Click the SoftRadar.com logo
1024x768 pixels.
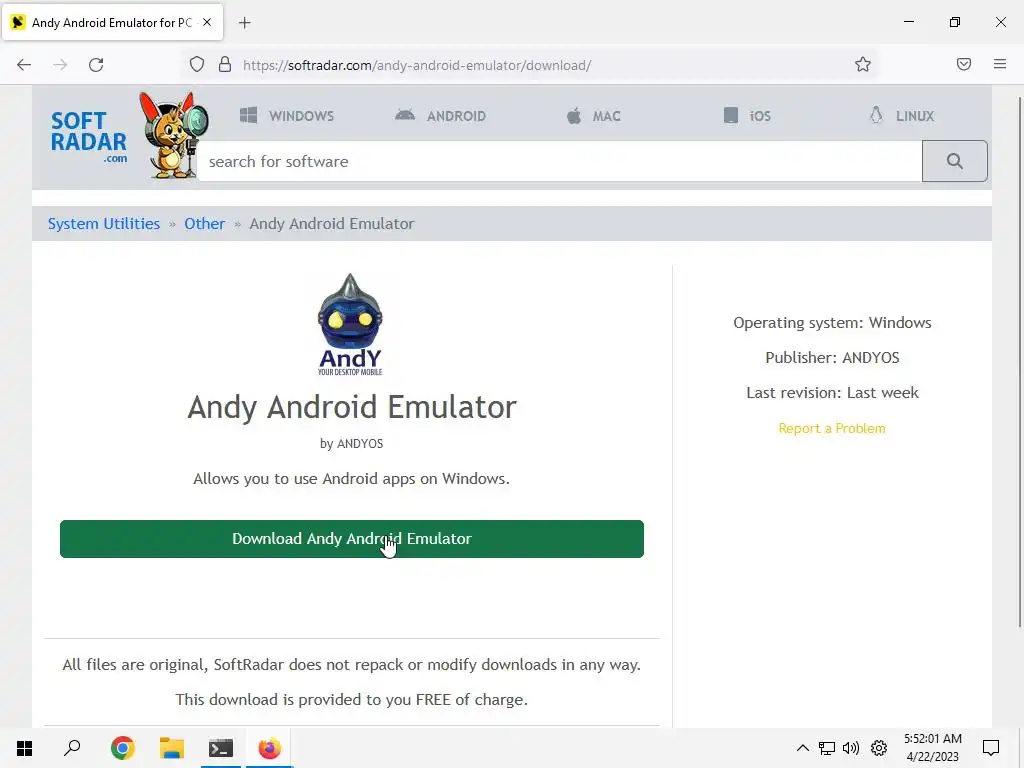click(x=89, y=136)
